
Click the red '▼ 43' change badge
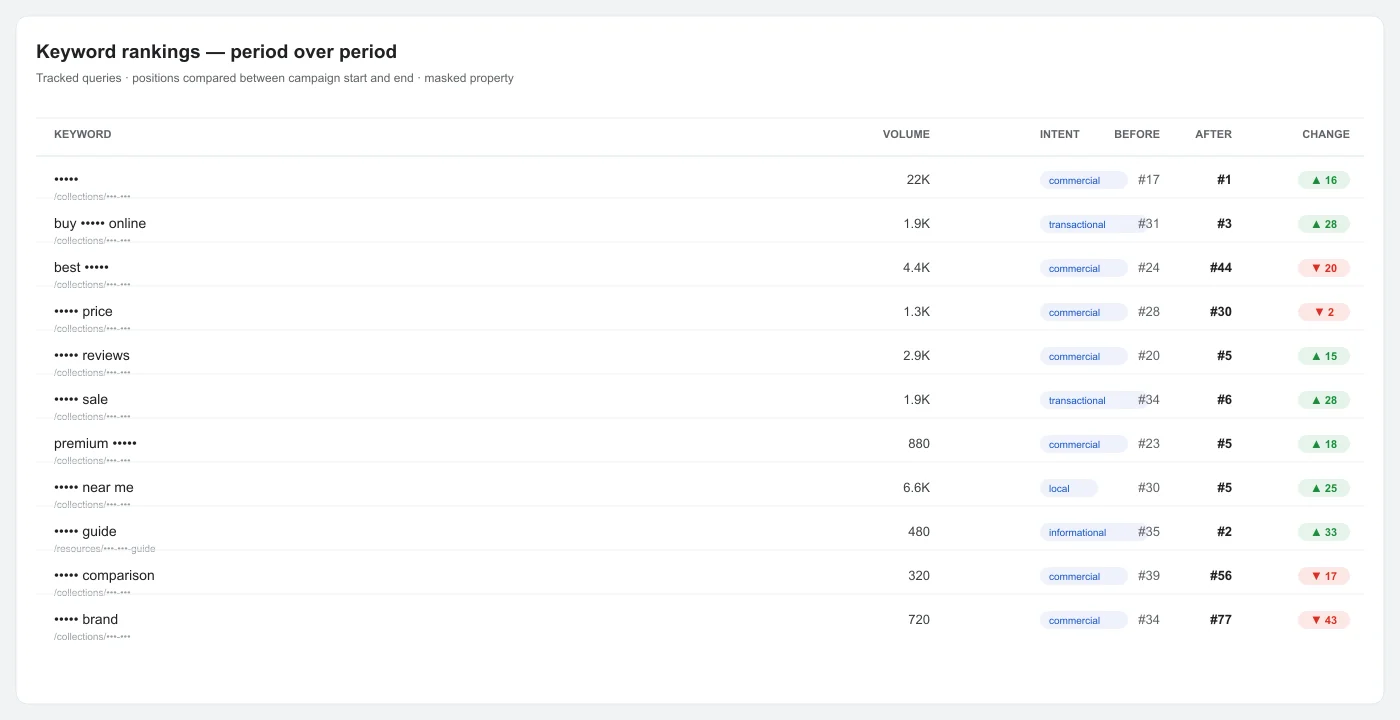coord(1324,620)
